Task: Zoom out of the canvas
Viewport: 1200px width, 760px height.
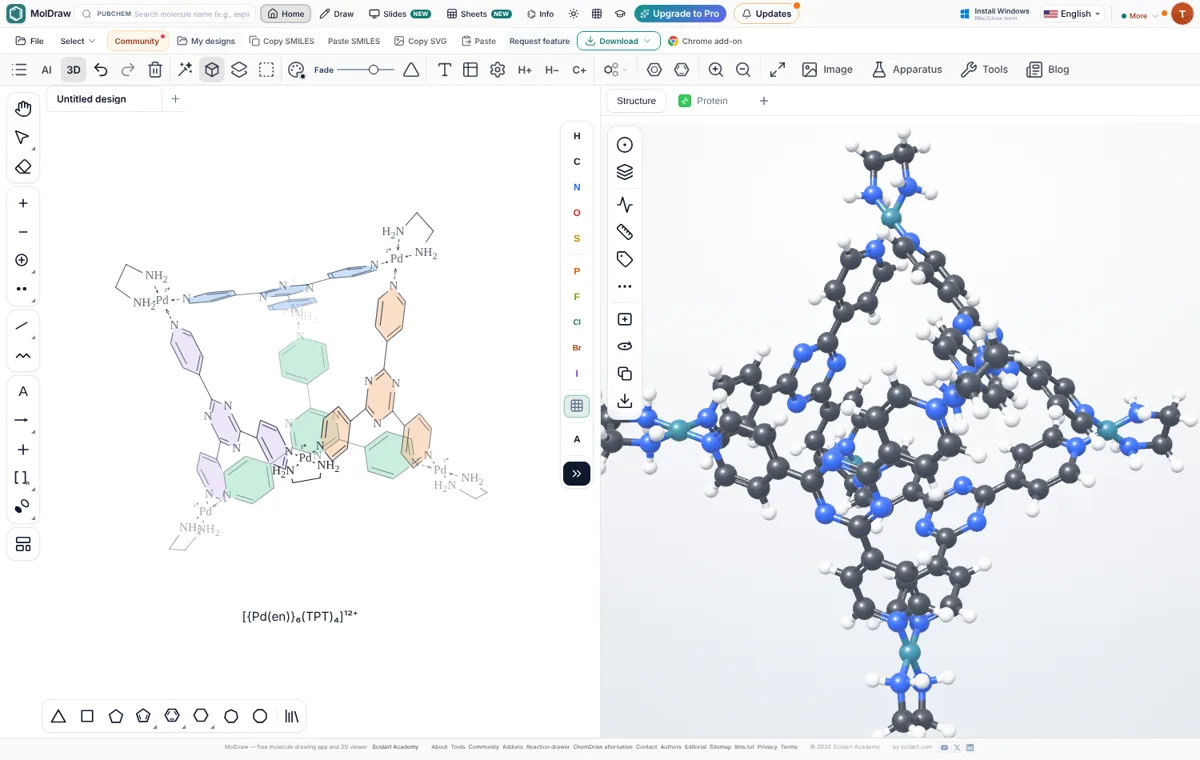Action: (x=743, y=70)
